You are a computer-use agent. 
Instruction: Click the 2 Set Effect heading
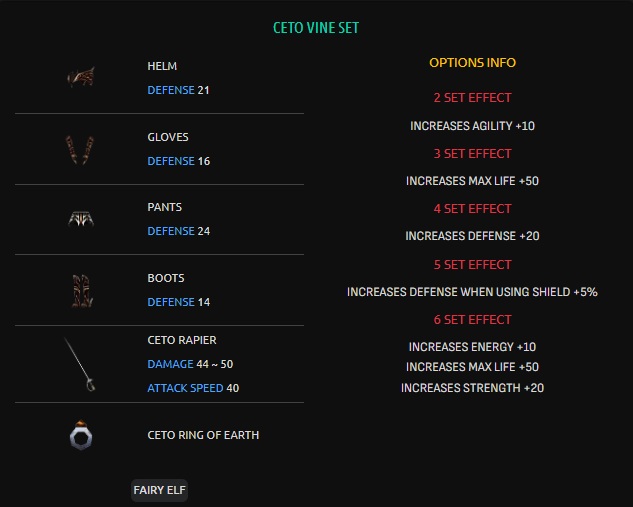tap(472, 98)
